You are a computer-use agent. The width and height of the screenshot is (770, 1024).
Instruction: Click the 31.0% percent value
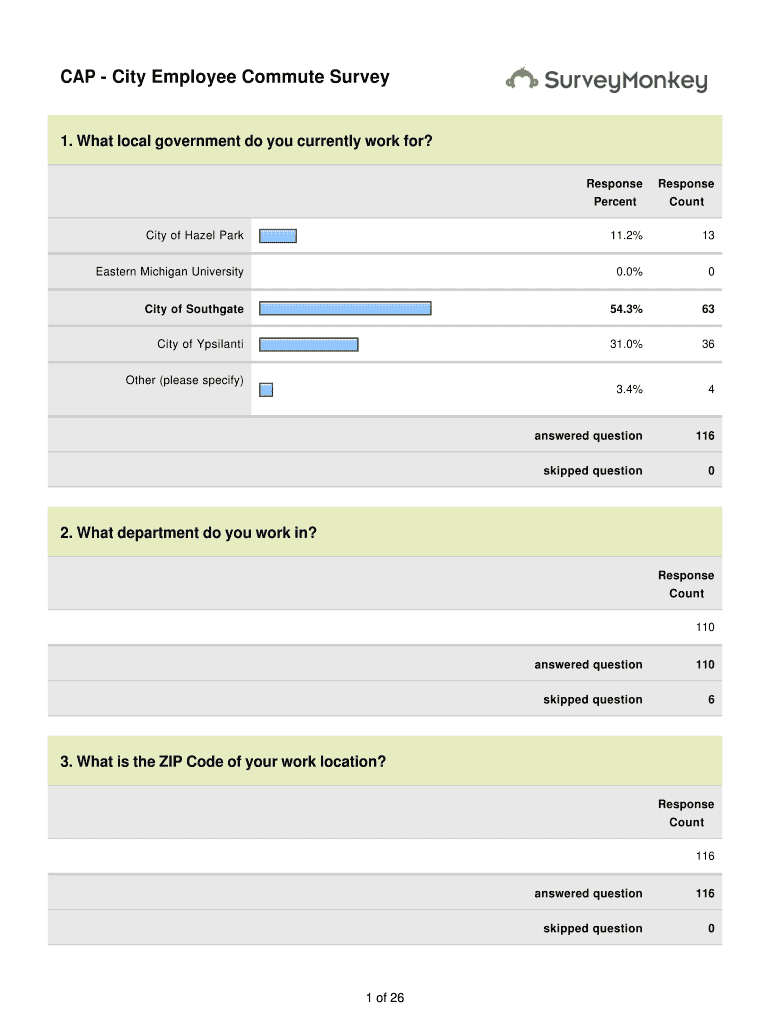click(x=626, y=344)
